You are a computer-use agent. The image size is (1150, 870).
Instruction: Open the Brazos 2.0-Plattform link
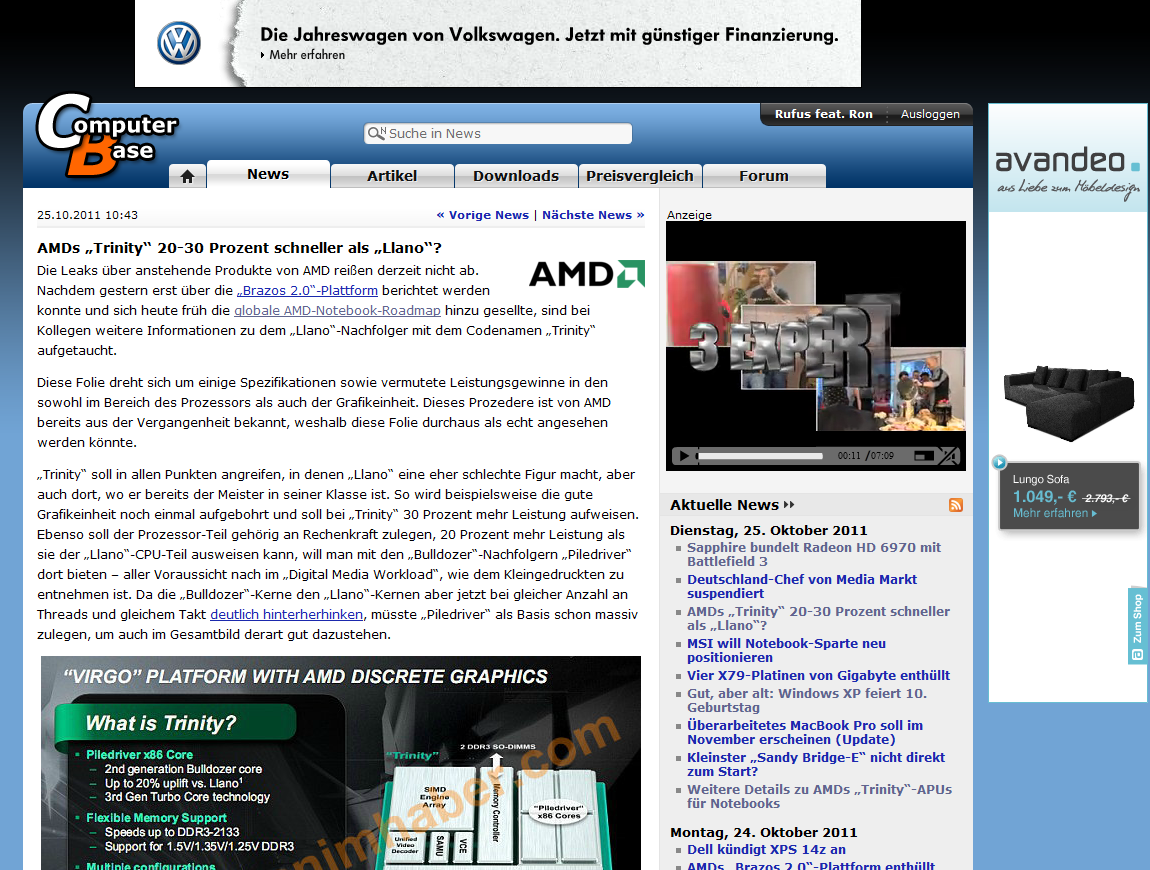[x=307, y=290]
